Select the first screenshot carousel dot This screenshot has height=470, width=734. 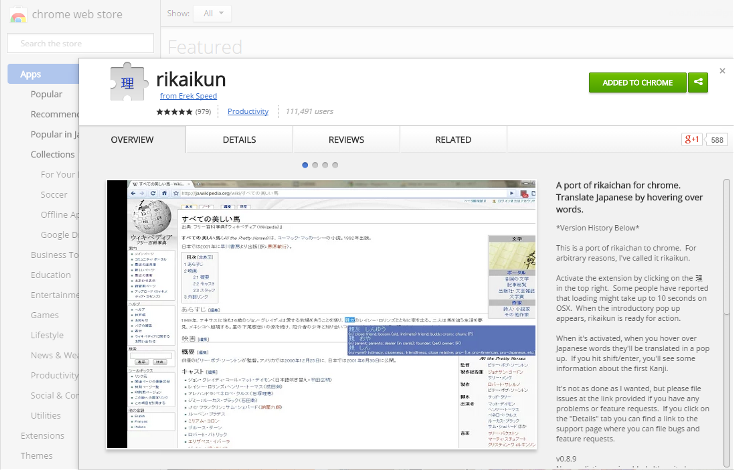point(305,165)
